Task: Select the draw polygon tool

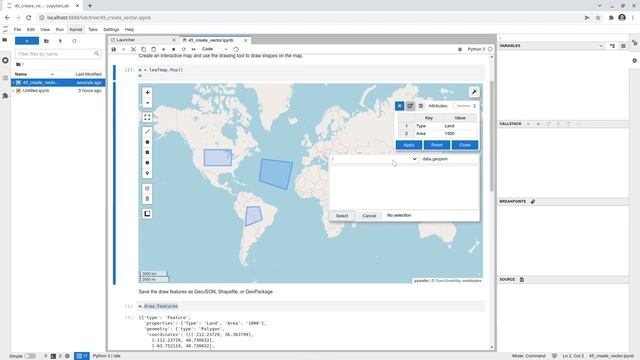Action: coord(147,142)
